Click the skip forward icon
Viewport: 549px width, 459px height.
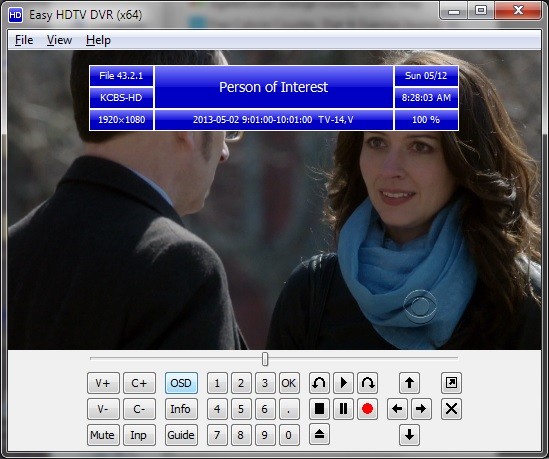(367, 383)
